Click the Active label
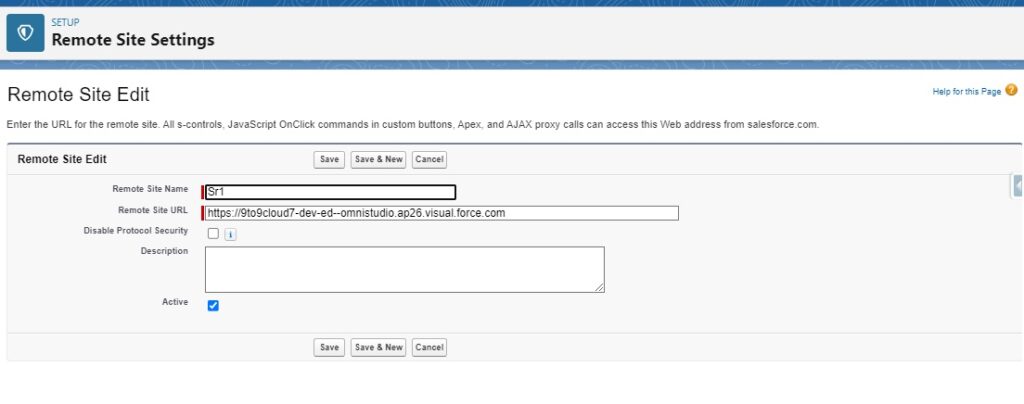Image resolution: width=1024 pixels, height=404 pixels. (175, 302)
